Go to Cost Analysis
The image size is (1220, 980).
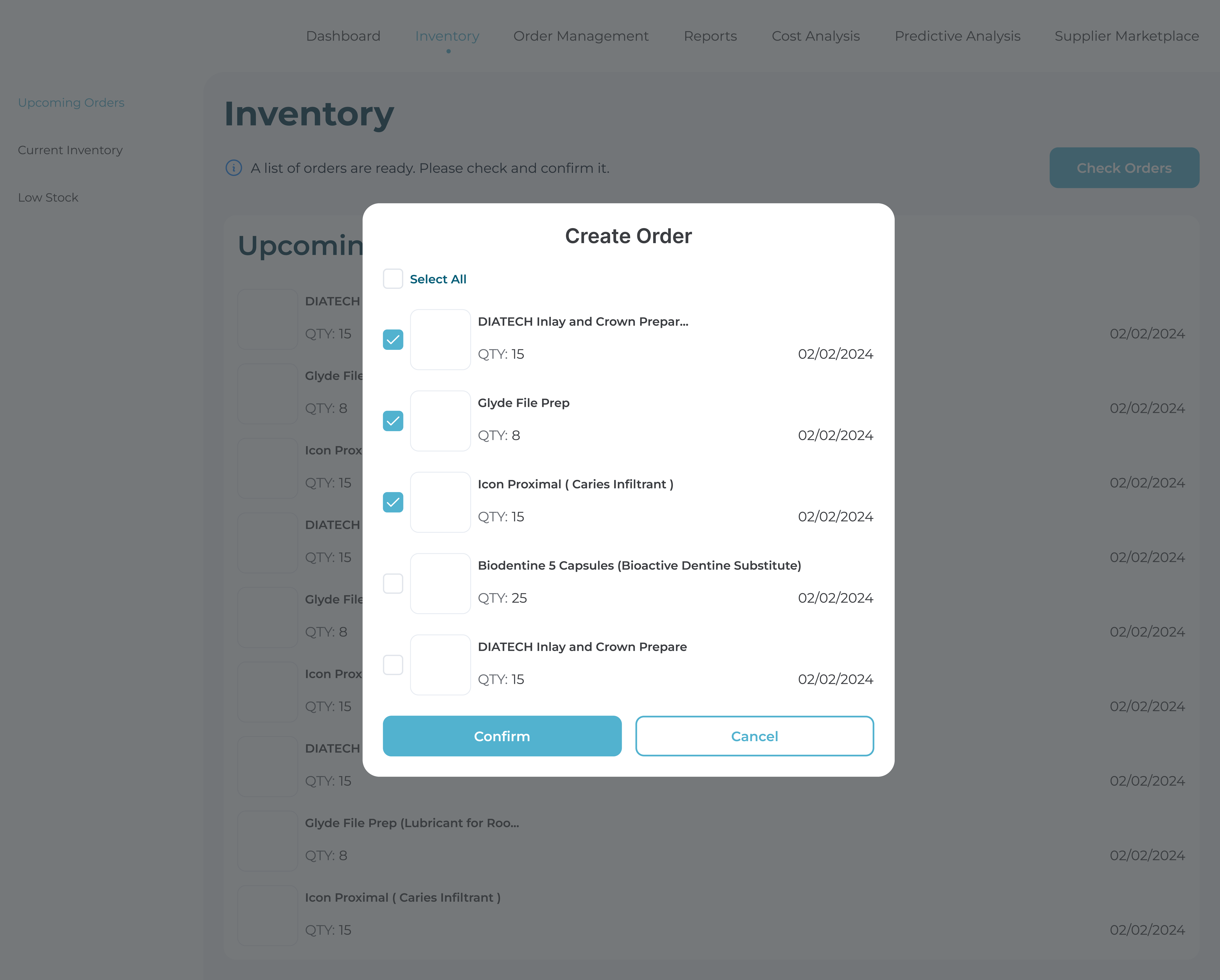tap(815, 36)
